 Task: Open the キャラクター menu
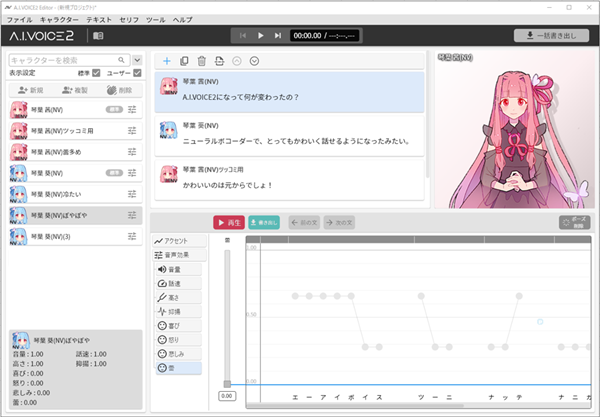[x=59, y=20]
